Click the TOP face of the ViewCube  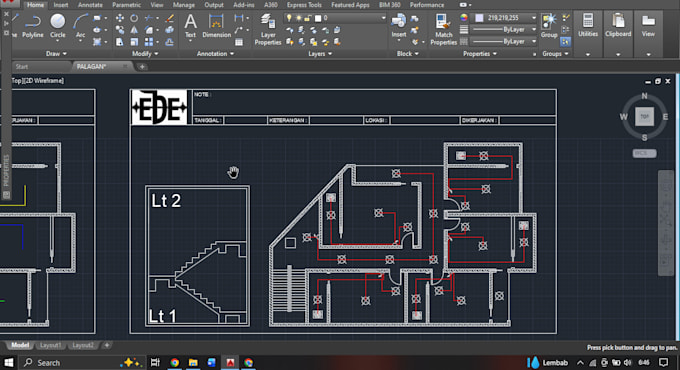[644, 117]
